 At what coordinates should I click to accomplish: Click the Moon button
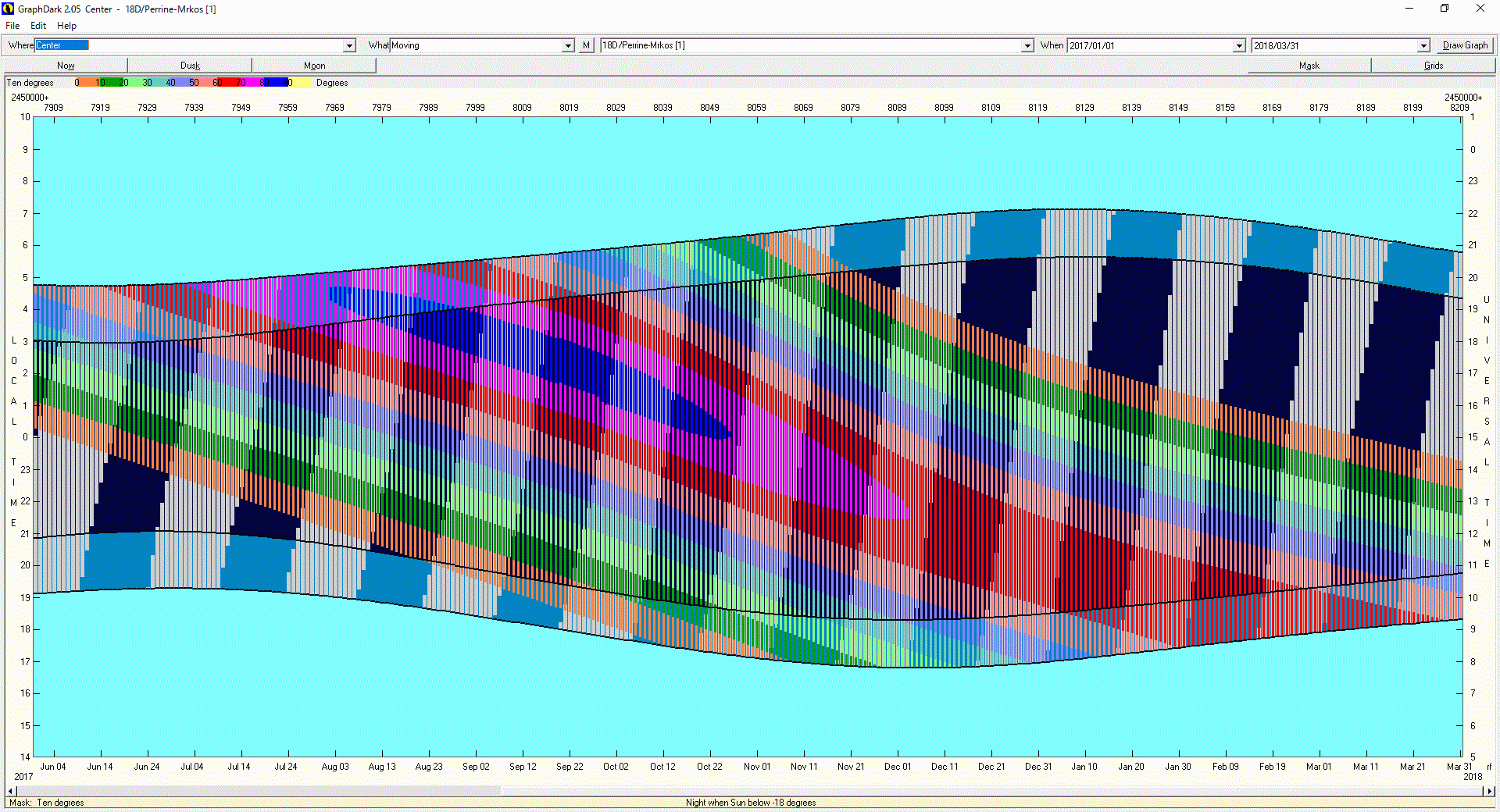(x=314, y=66)
